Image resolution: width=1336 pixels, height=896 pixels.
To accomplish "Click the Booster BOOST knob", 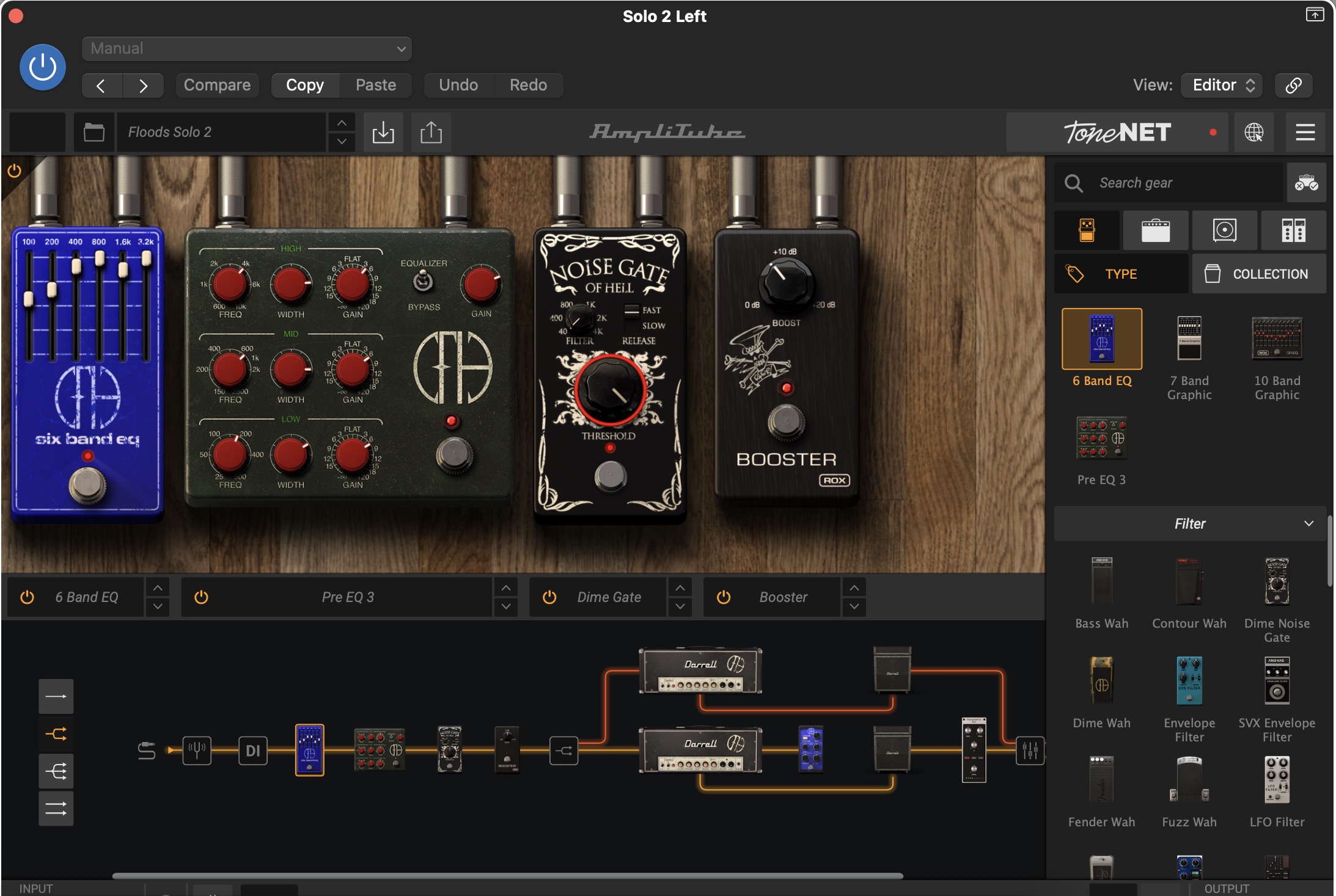I will [x=785, y=284].
